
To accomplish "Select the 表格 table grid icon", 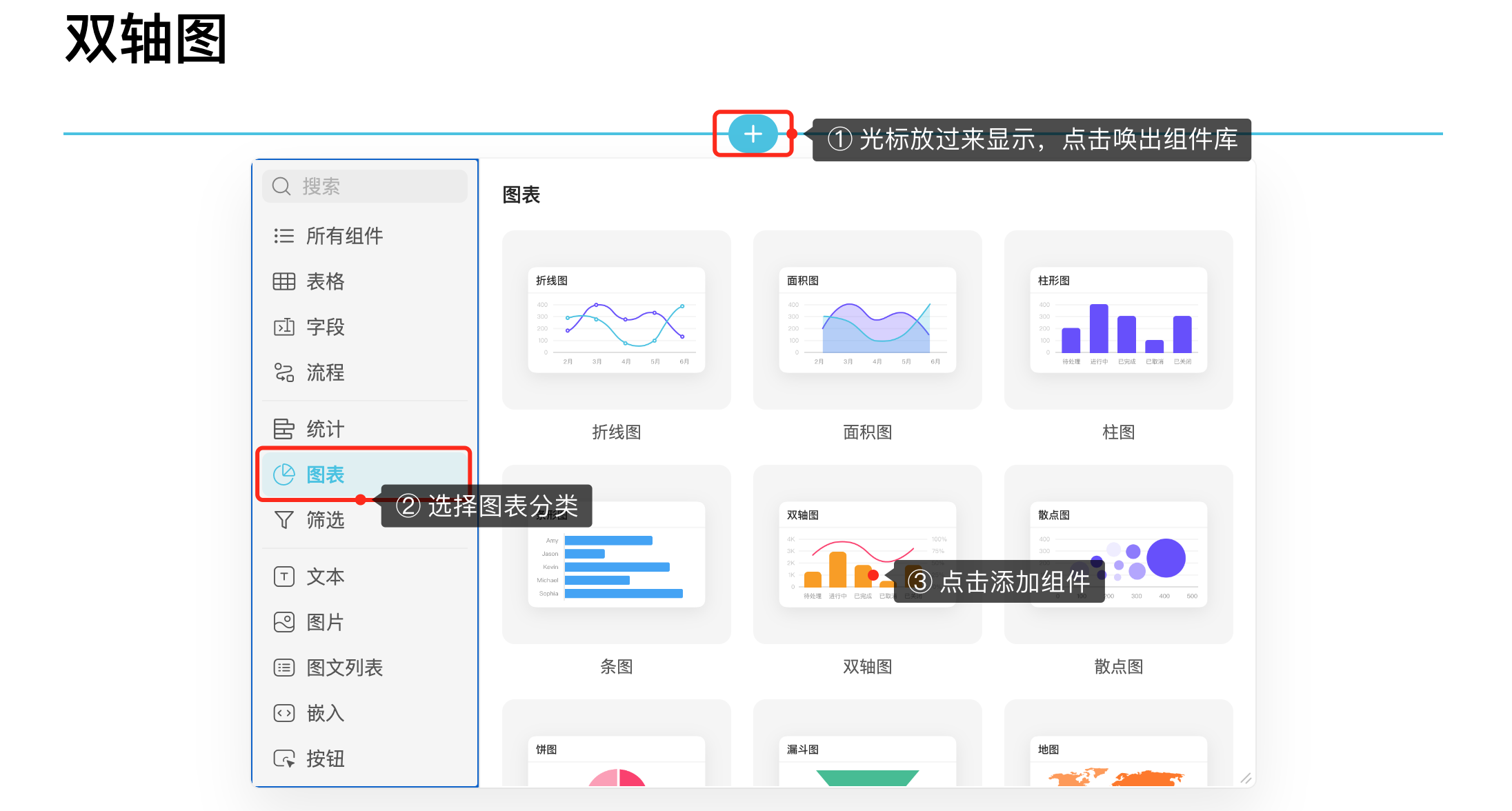I will [283, 281].
